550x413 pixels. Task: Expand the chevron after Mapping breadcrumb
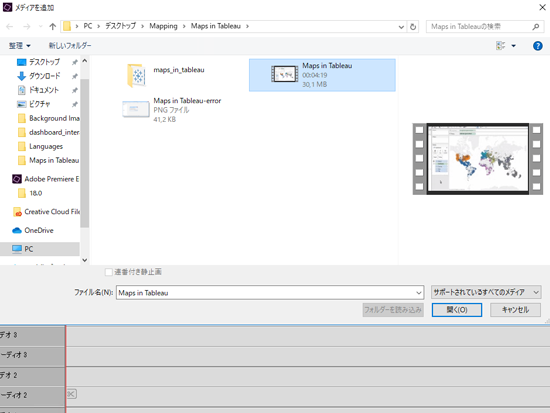[184, 26]
